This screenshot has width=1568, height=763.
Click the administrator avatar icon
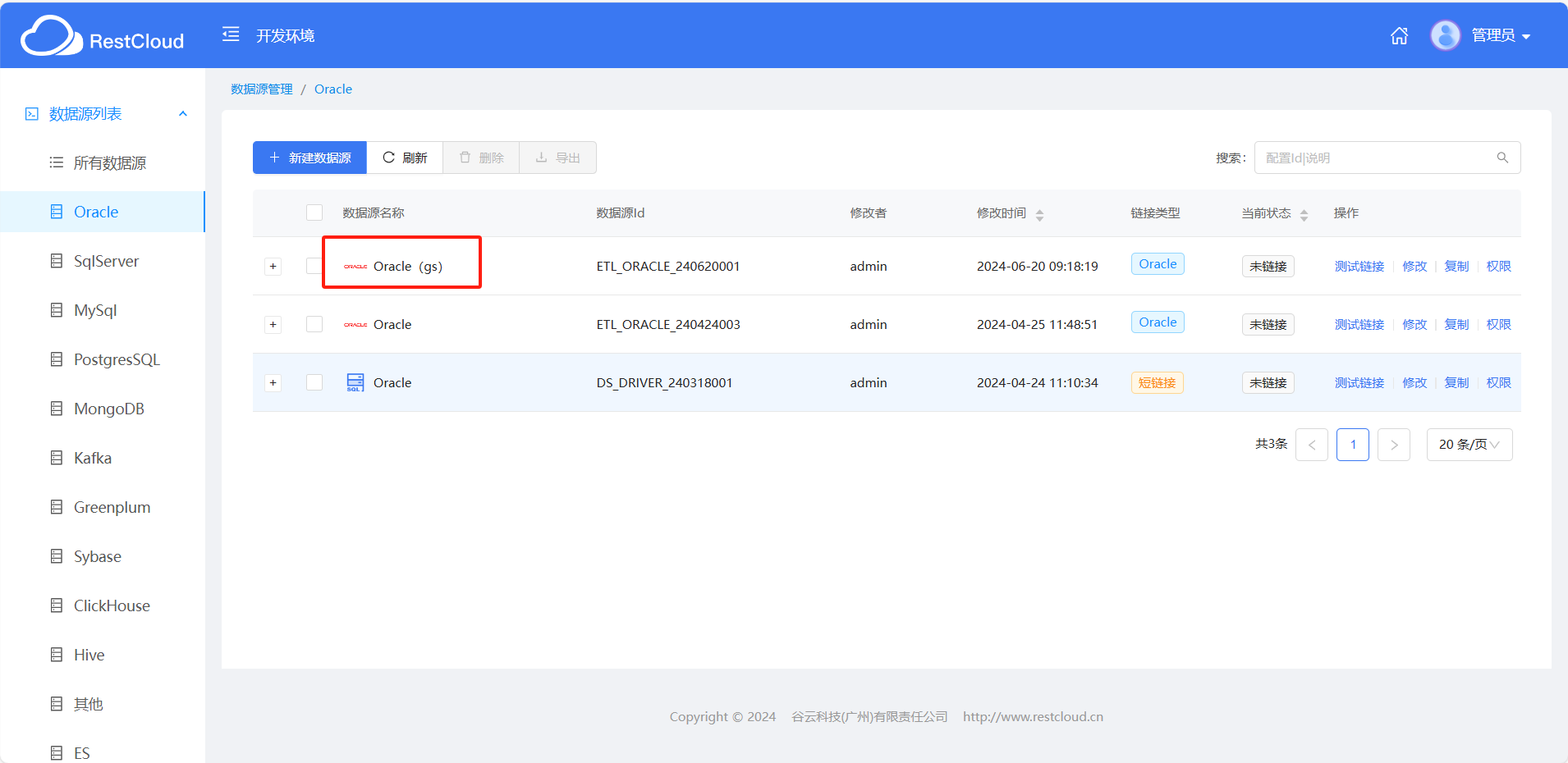pos(1446,35)
